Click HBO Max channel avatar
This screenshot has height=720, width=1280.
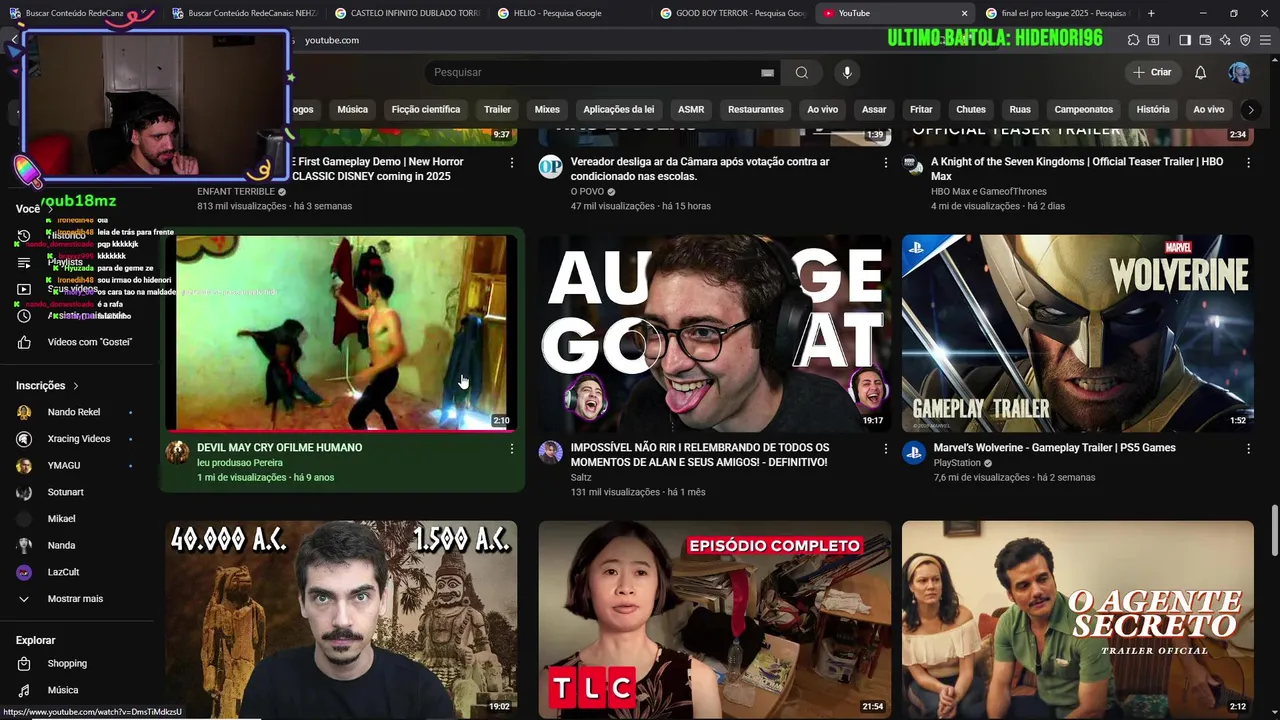914,166
